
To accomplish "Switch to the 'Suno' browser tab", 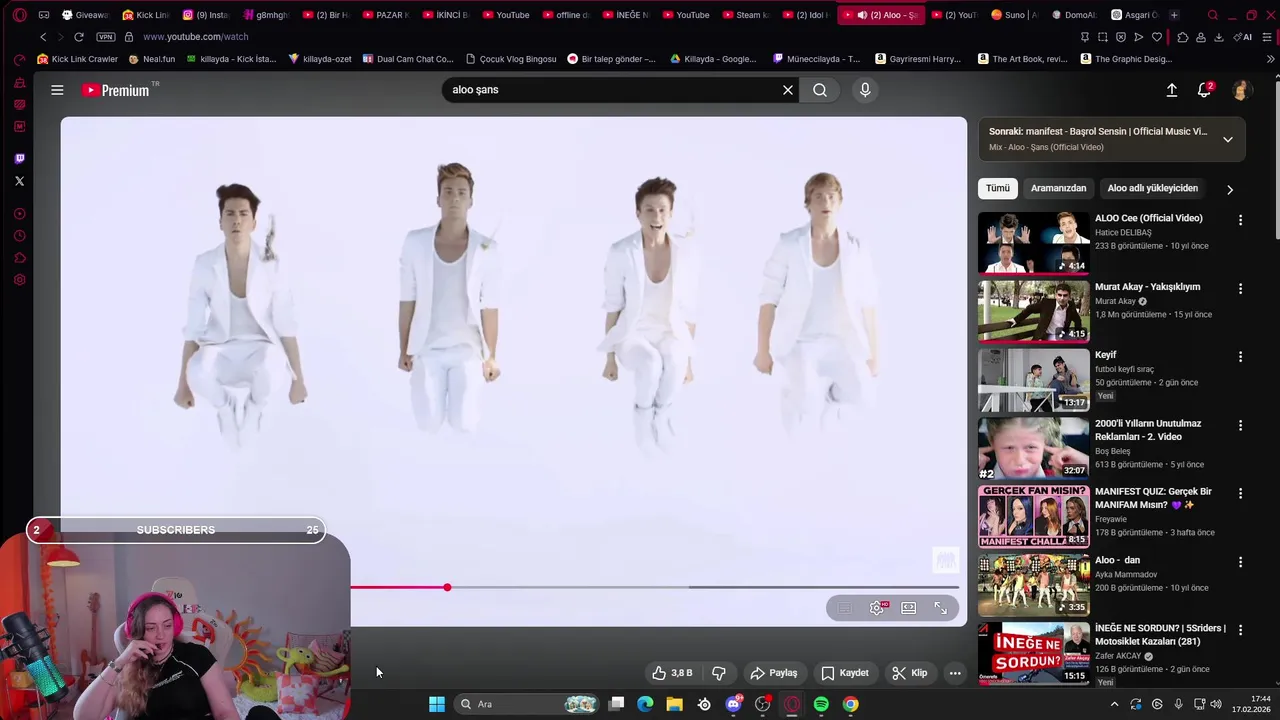I will [1013, 15].
